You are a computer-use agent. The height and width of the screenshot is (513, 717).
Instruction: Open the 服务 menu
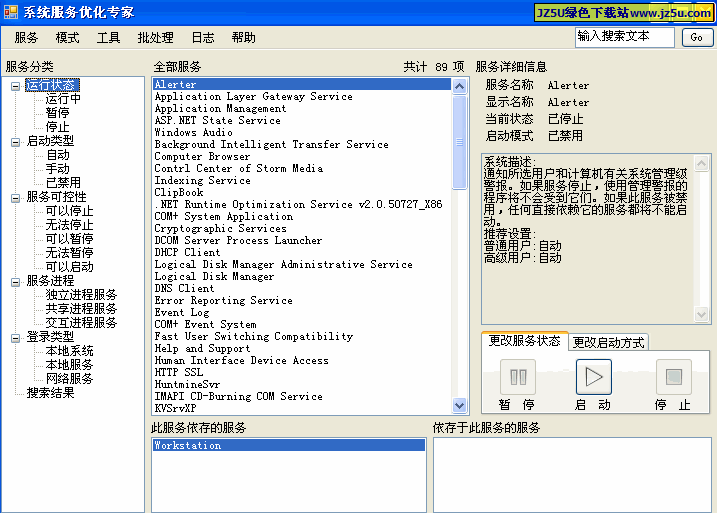[x=26, y=37]
